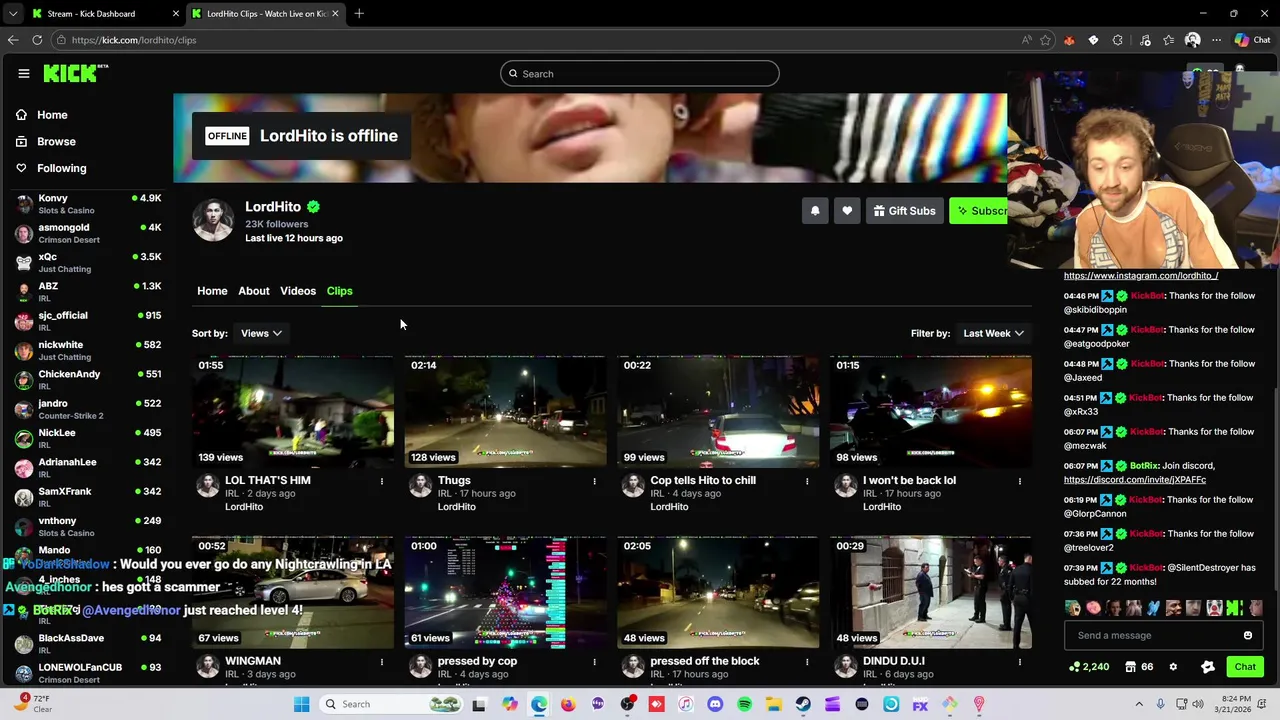
Task: Open options menu for DINDU D.U.I clip
Action: tap(1020, 662)
